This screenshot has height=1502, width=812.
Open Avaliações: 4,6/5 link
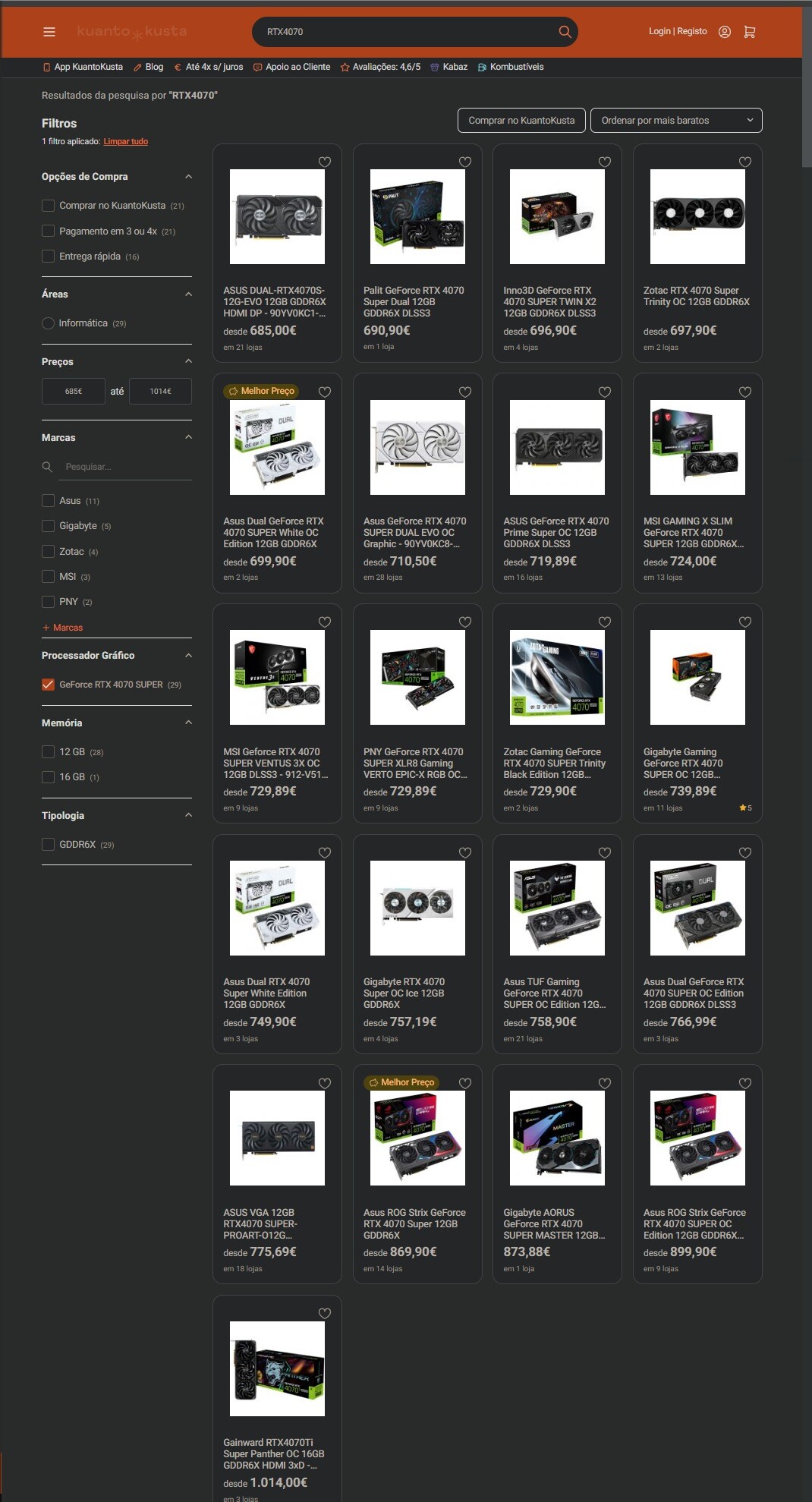pyautogui.click(x=380, y=67)
